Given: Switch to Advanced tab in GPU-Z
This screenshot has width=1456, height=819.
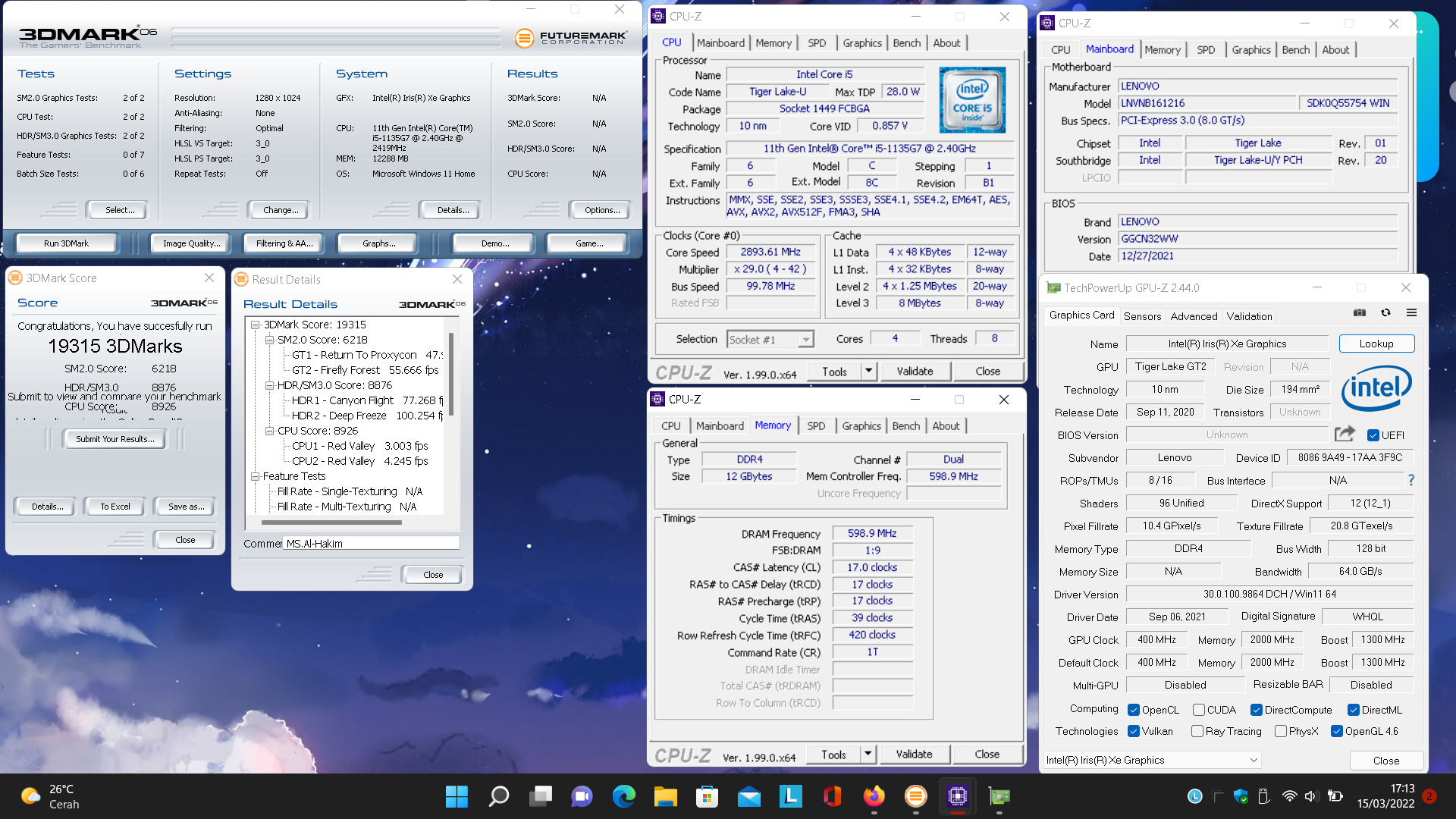Looking at the screenshot, I should tap(1194, 316).
